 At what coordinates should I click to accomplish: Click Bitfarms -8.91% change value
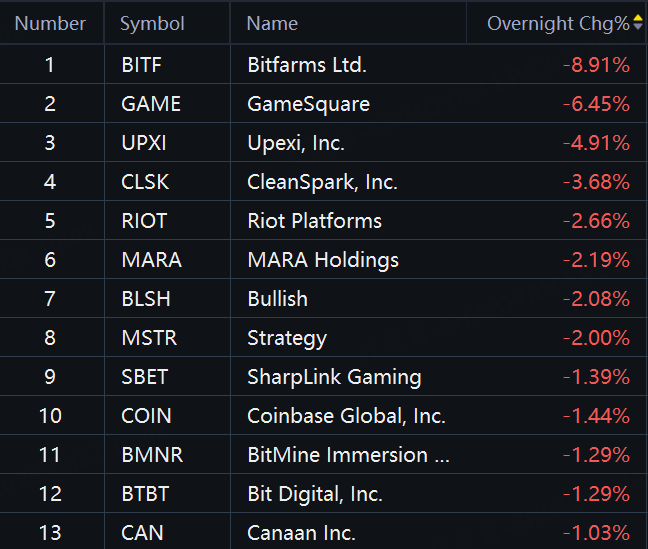pyautogui.click(x=596, y=65)
